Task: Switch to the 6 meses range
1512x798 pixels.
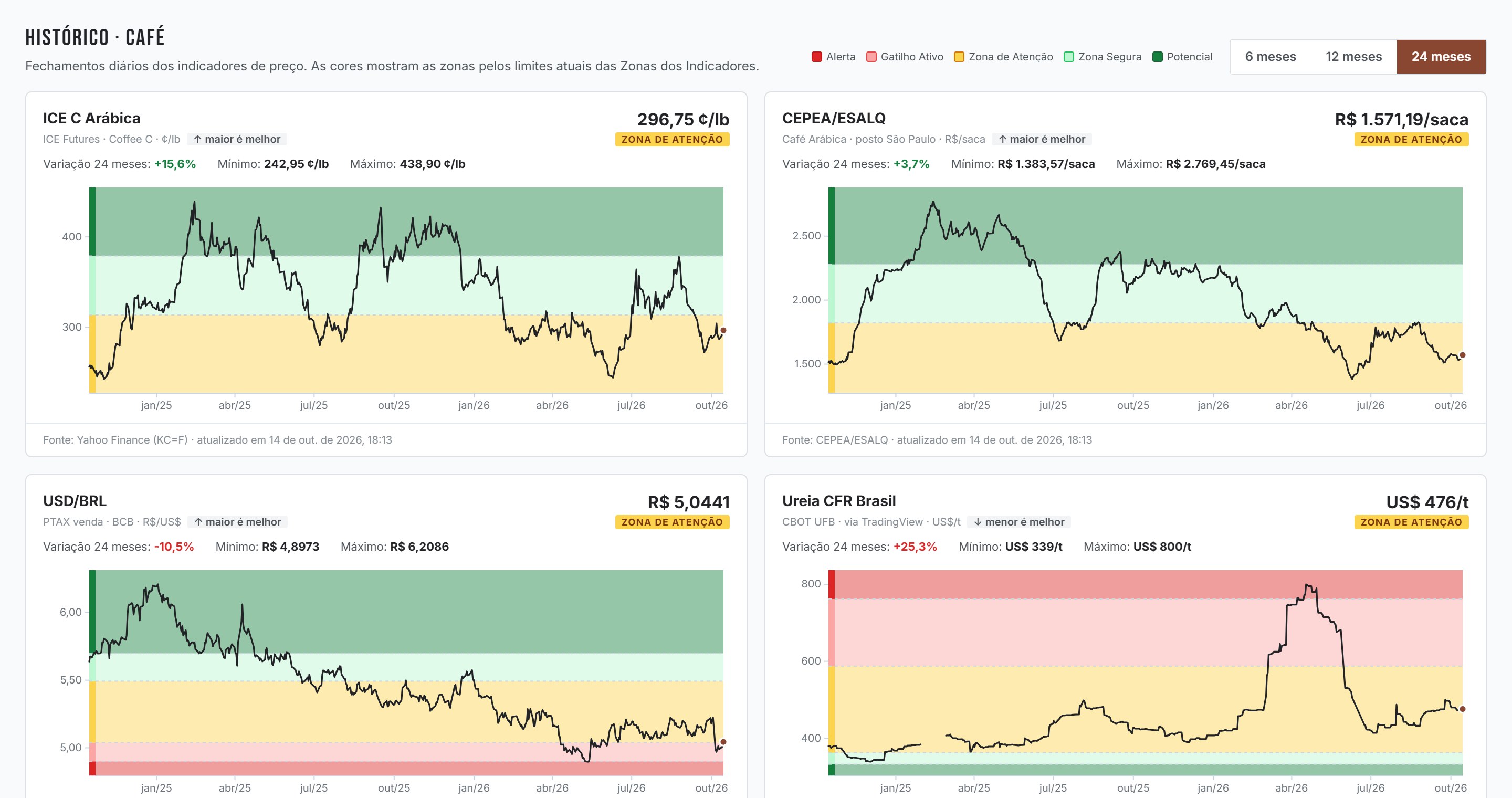Action: pyautogui.click(x=1270, y=56)
